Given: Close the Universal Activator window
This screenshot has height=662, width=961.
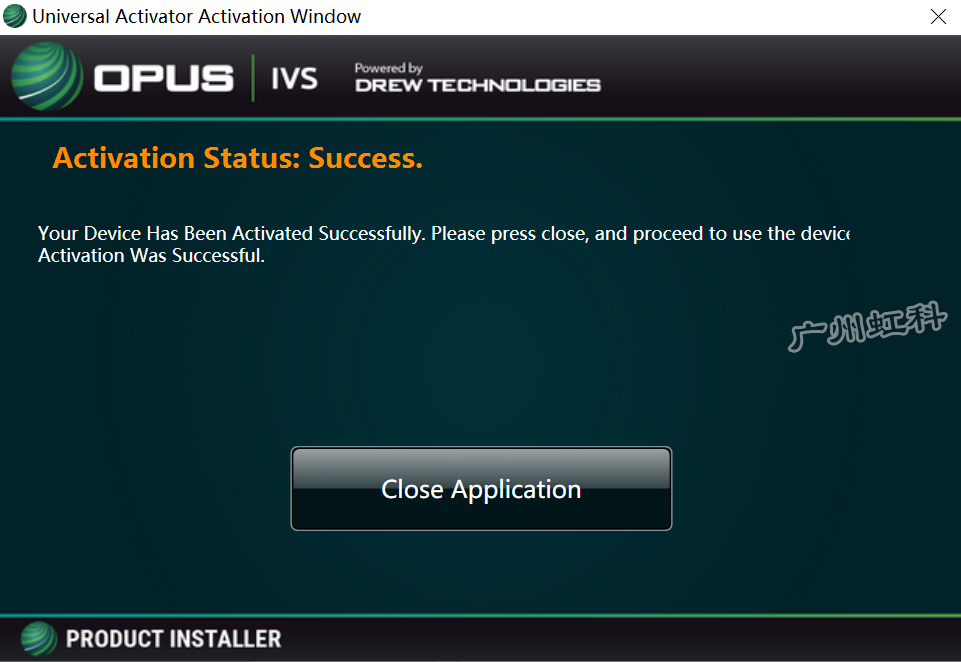Looking at the screenshot, I should pos(938,17).
